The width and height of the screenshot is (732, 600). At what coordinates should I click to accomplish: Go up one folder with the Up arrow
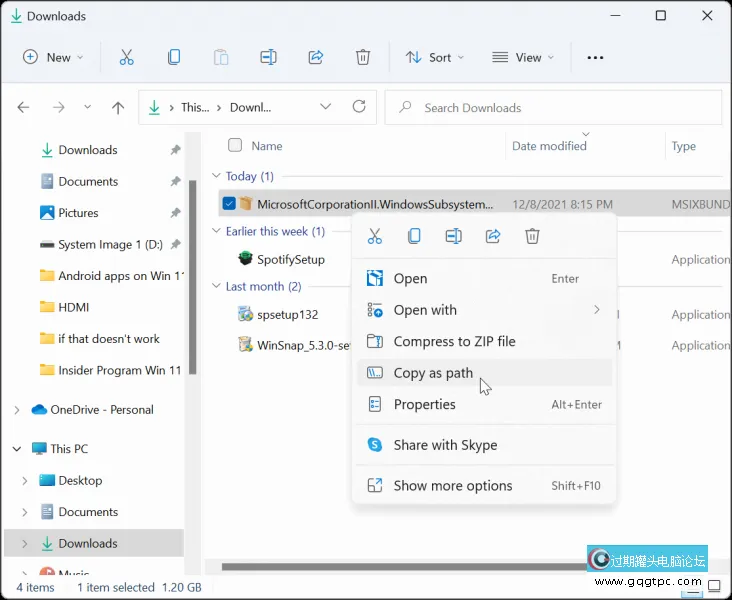coord(118,108)
